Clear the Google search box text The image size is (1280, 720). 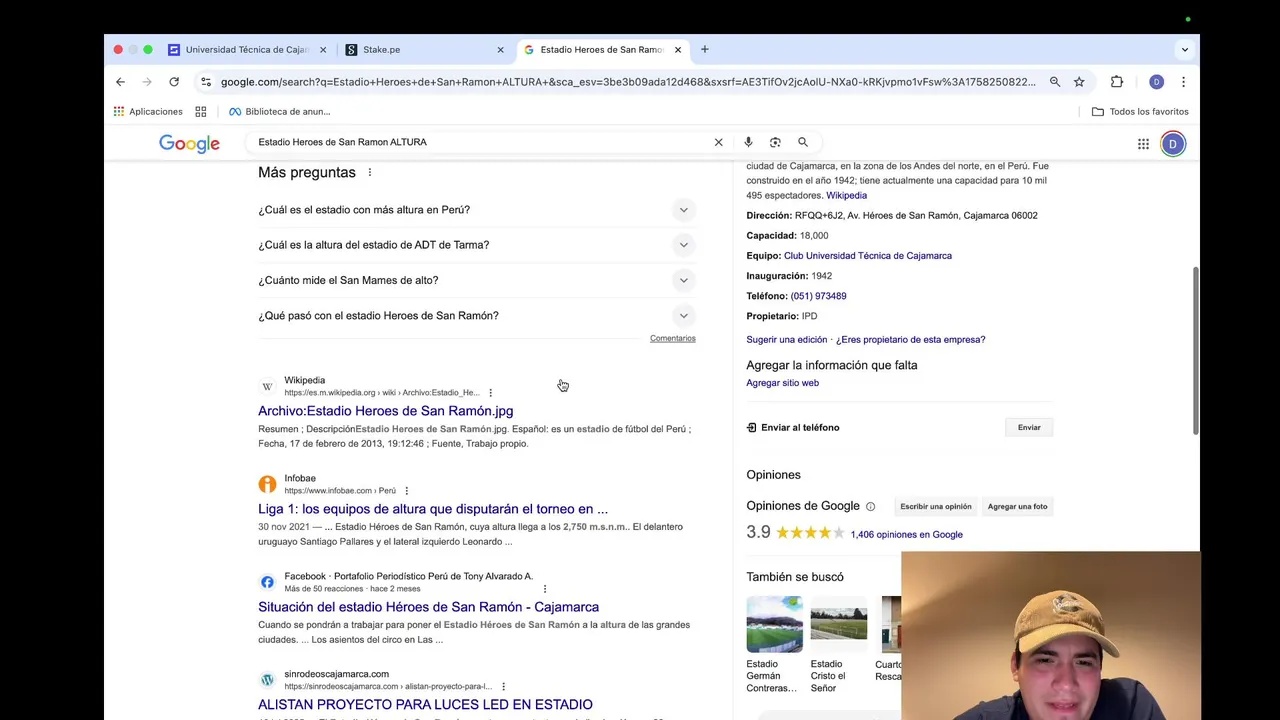pyautogui.click(x=718, y=142)
